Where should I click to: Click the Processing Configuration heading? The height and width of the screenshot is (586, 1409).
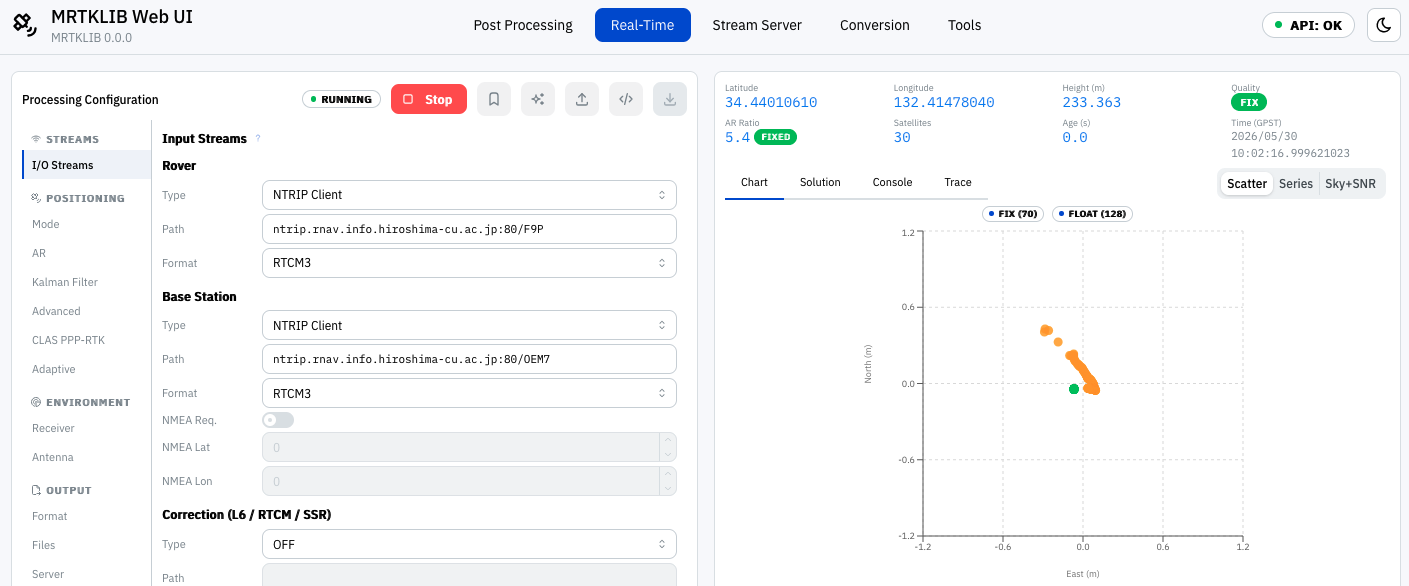[x=90, y=99]
